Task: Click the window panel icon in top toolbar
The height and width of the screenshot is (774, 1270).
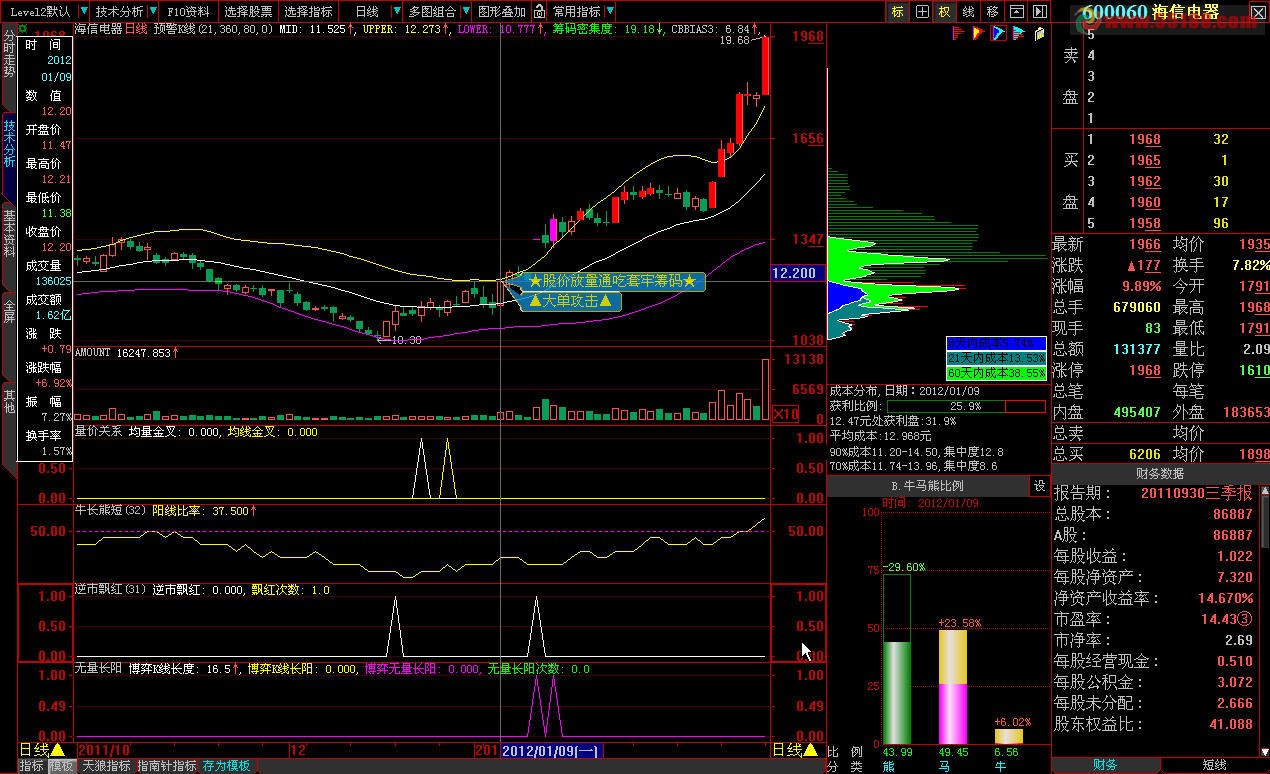Action: [x=1017, y=12]
